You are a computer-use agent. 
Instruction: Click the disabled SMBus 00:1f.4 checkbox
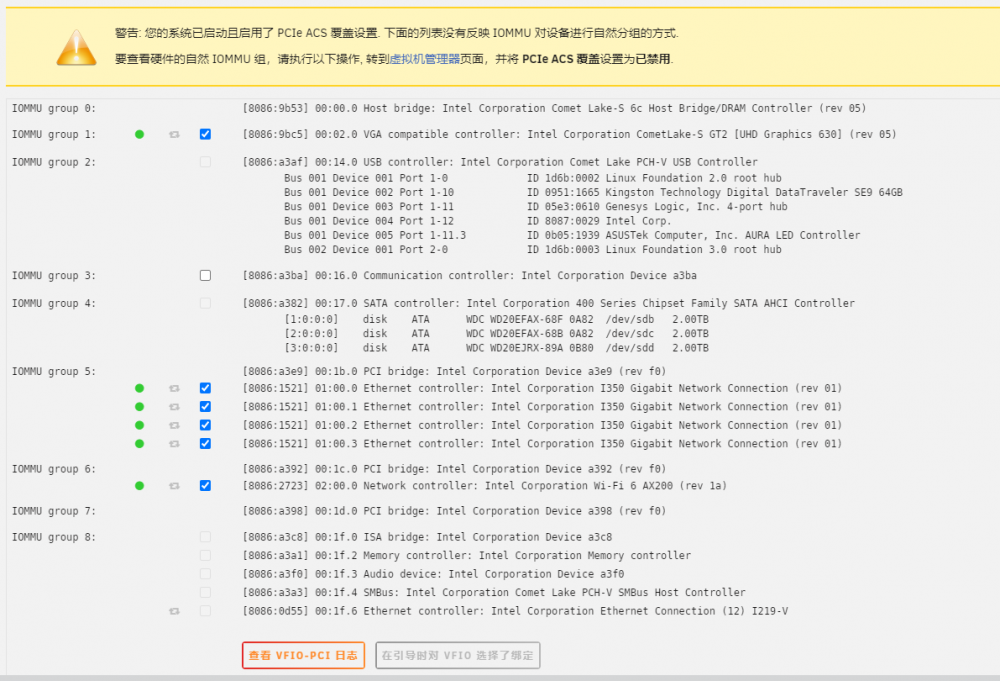(x=205, y=592)
